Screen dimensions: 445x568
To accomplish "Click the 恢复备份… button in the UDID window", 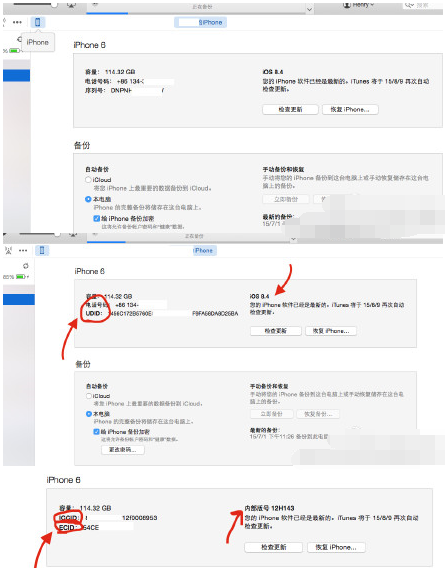I will pyautogui.click(x=318, y=414).
